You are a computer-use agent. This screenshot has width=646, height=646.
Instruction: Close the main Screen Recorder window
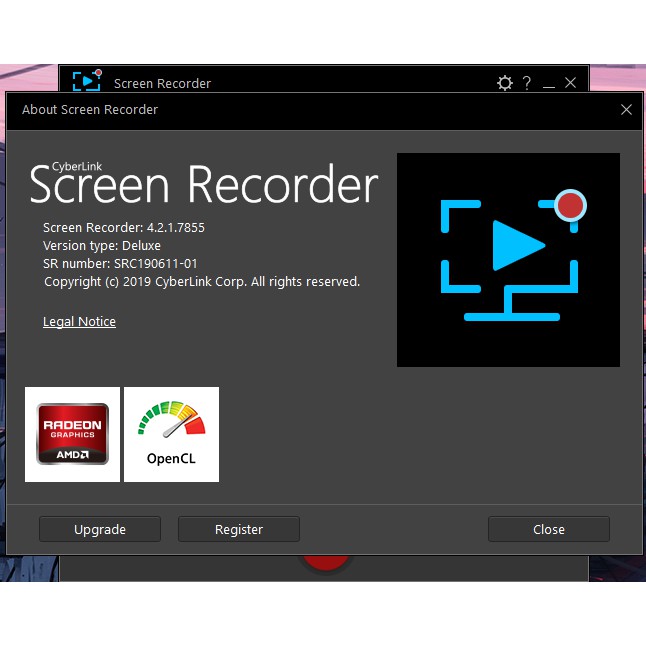[x=570, y=83]
